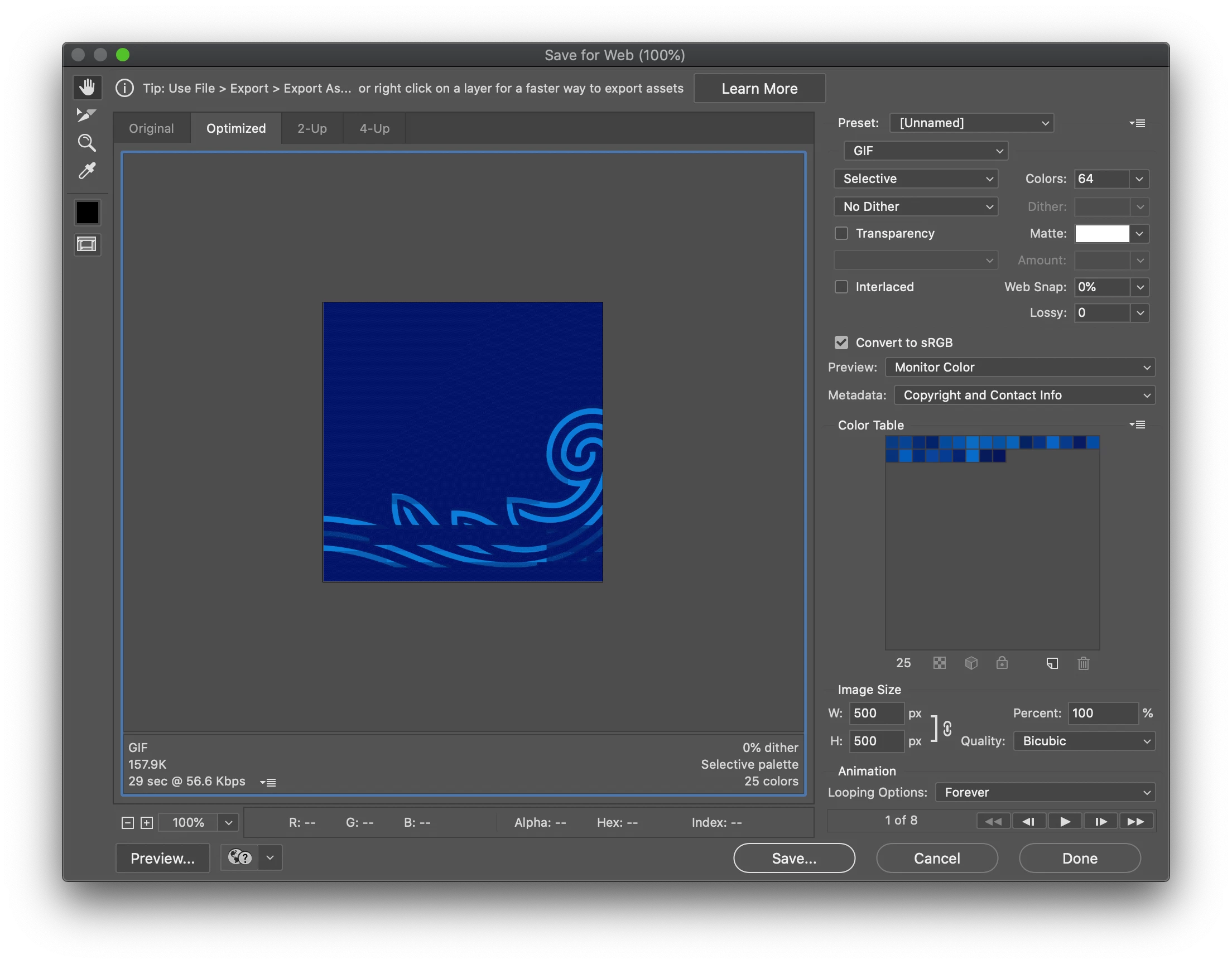Viewport: 1232px width, 964px height.
Task: Expand Looping Options Forever dropdown
Action: (1045, 792)
